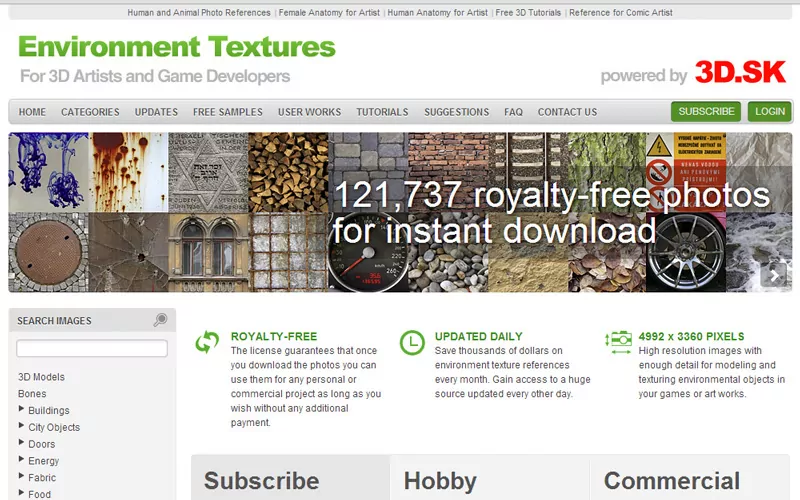Open the Tutorials menu item

point(382,112)
